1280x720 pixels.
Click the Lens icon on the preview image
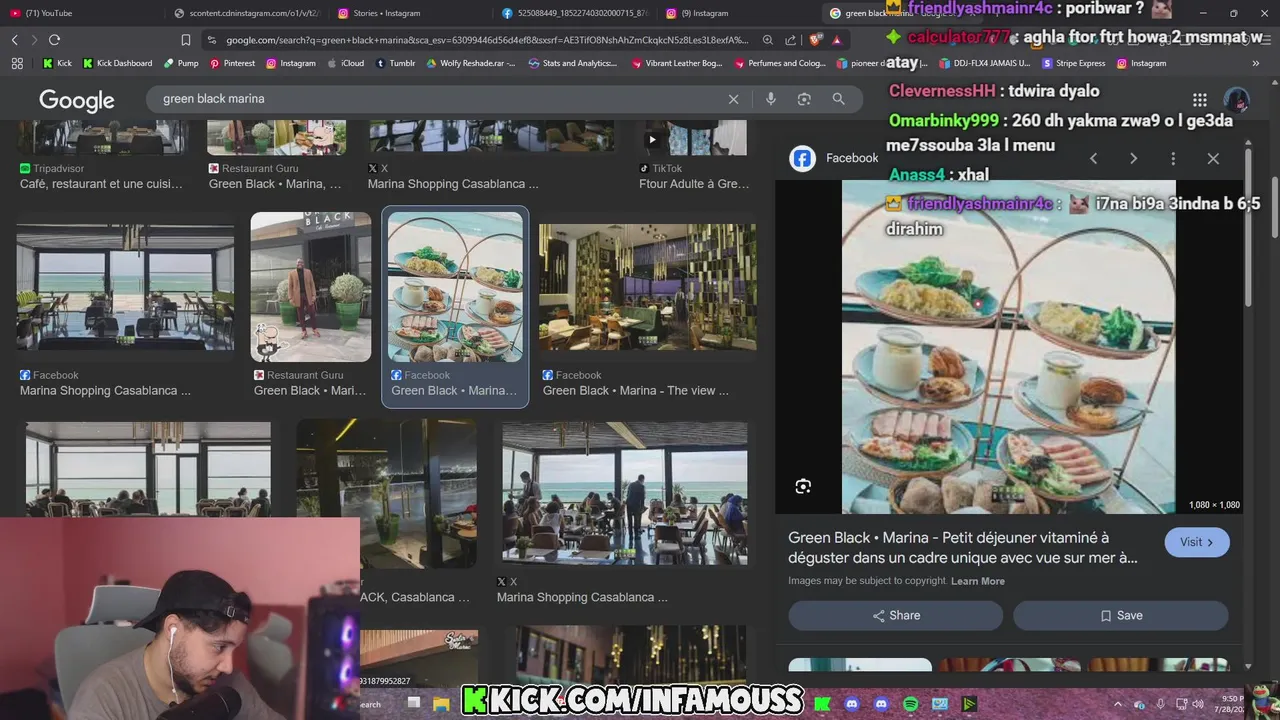803,486
